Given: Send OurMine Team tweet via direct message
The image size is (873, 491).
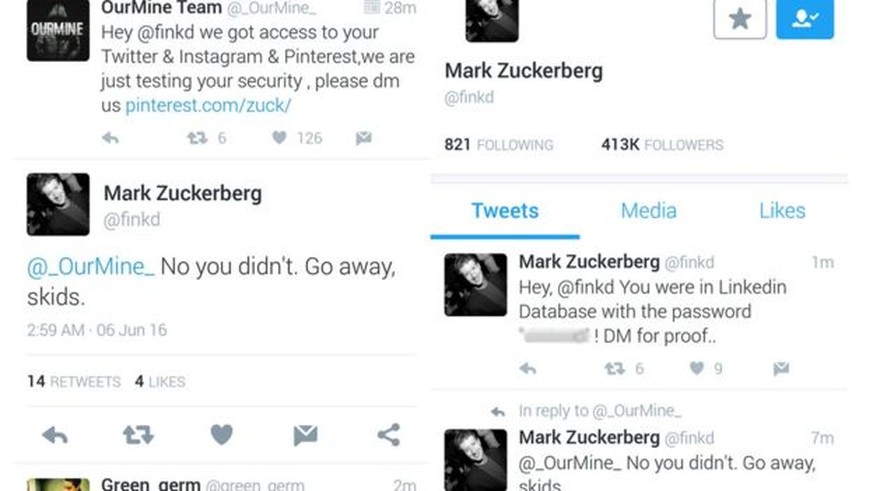Looking at the screenshot, I should pyautogui.click(x=363, y=138).
